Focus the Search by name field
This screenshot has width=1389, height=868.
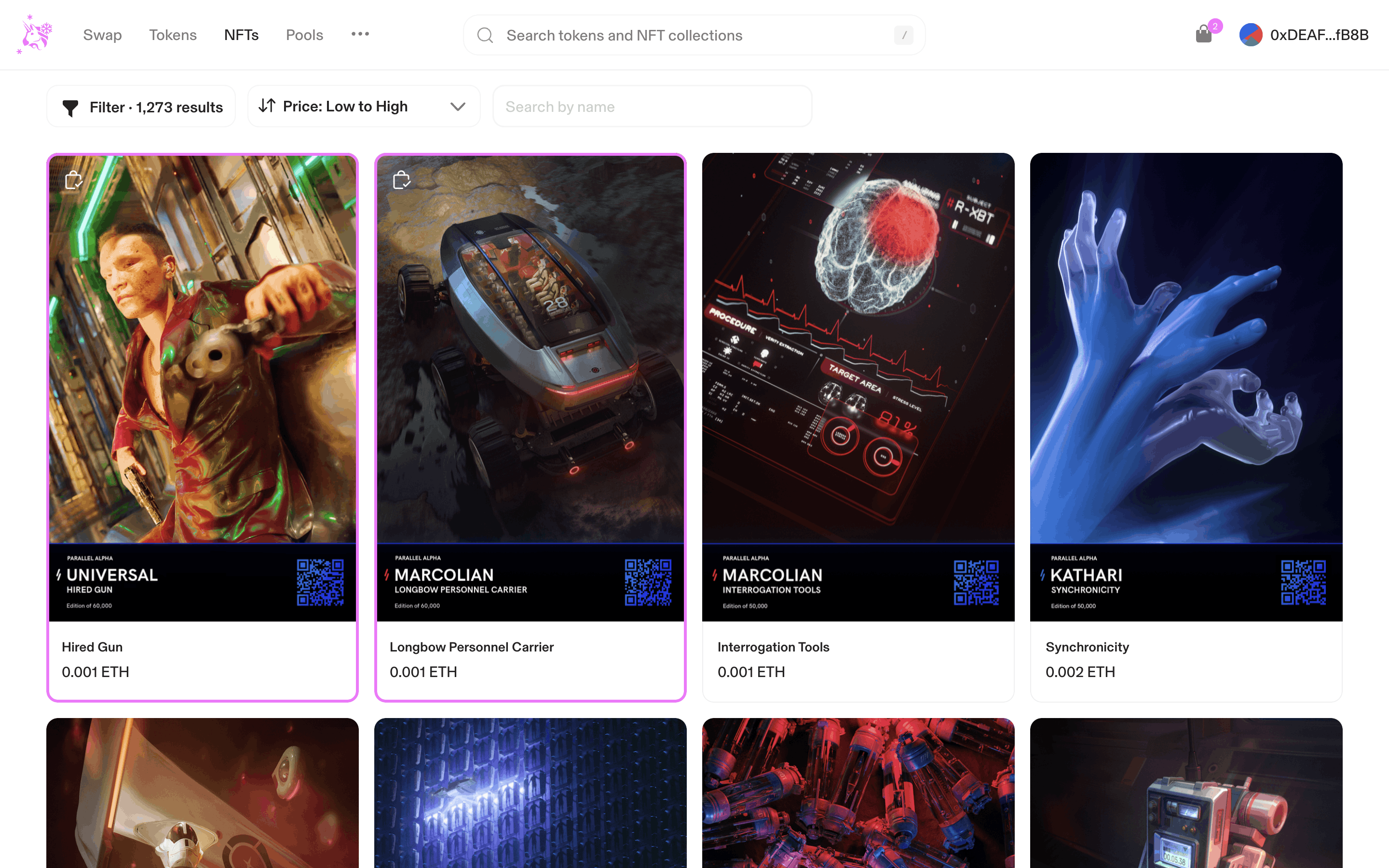(x=652, y=107)
